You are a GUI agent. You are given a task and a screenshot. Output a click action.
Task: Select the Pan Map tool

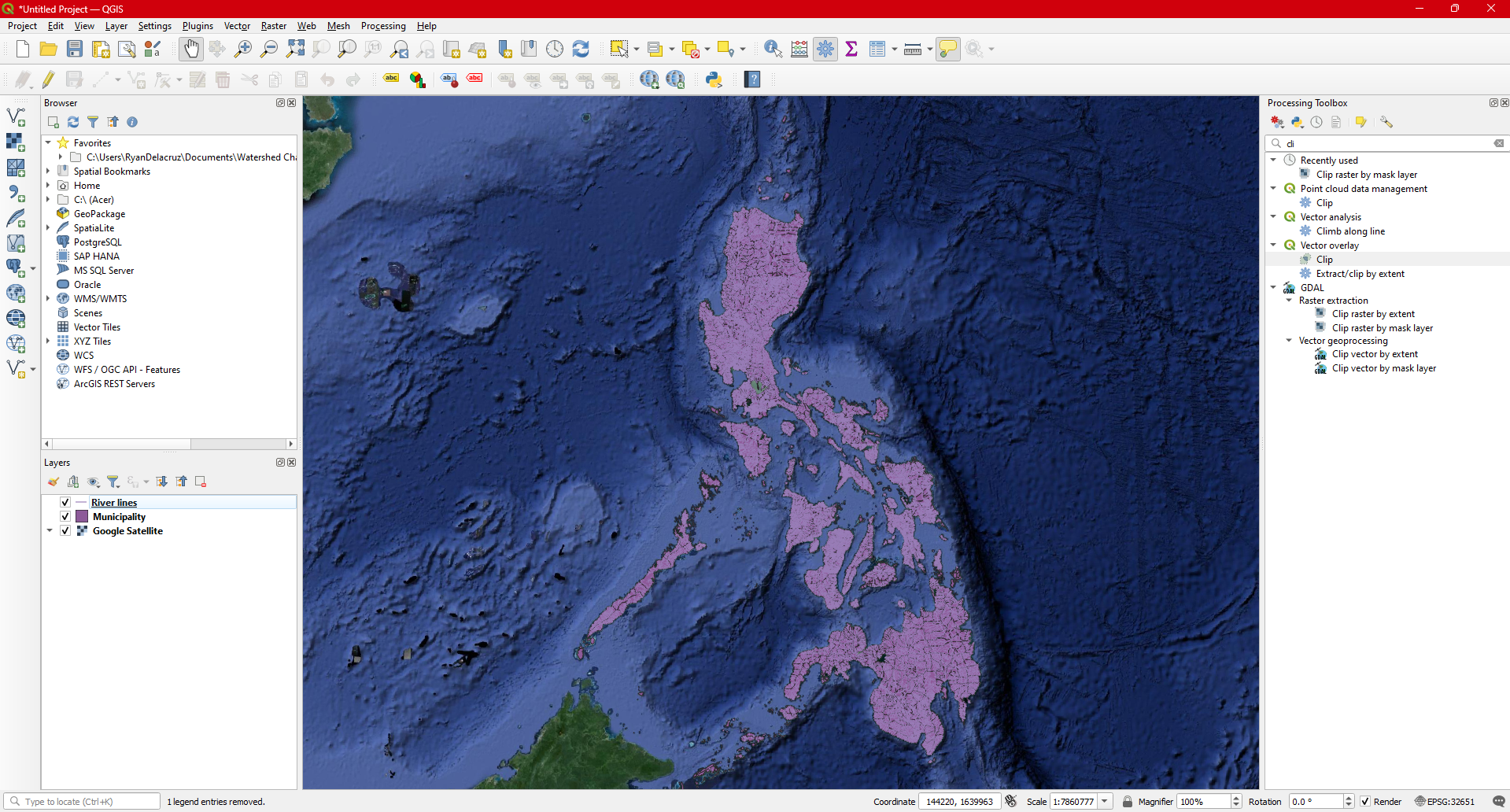(191, 48)
